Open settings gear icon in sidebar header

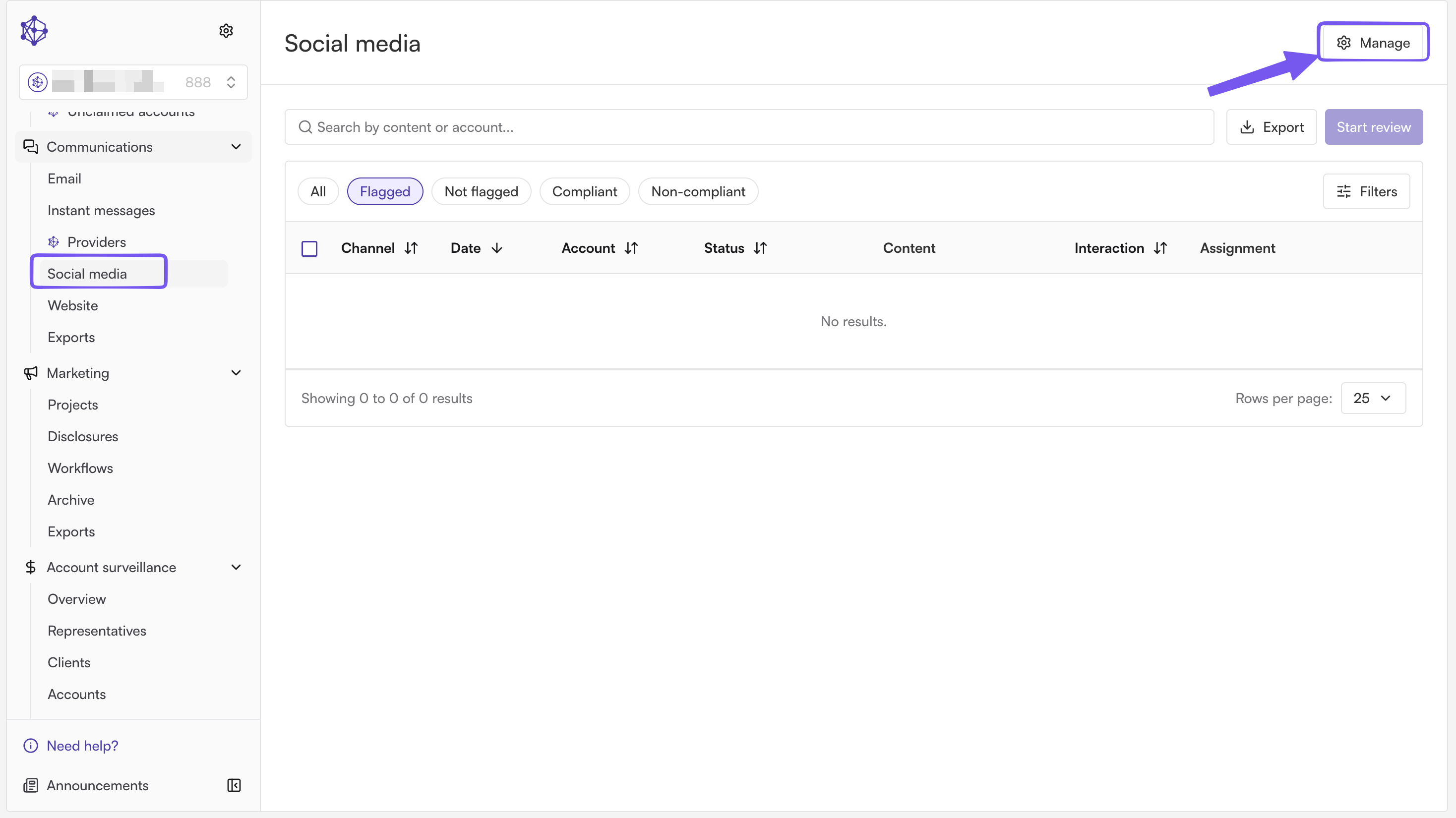pos(226,31)
